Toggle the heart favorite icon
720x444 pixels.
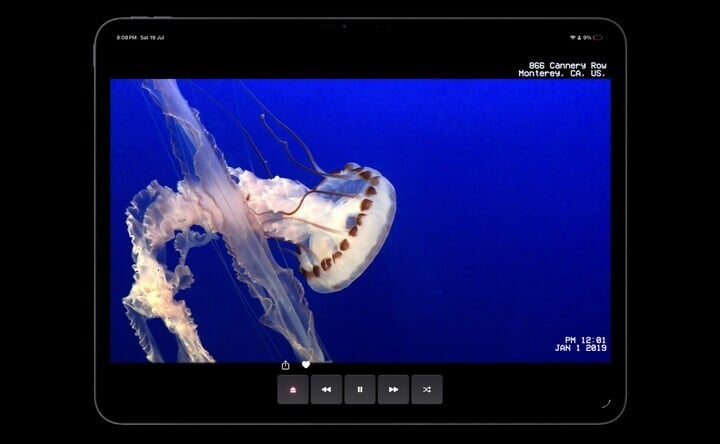click(306, 365)
